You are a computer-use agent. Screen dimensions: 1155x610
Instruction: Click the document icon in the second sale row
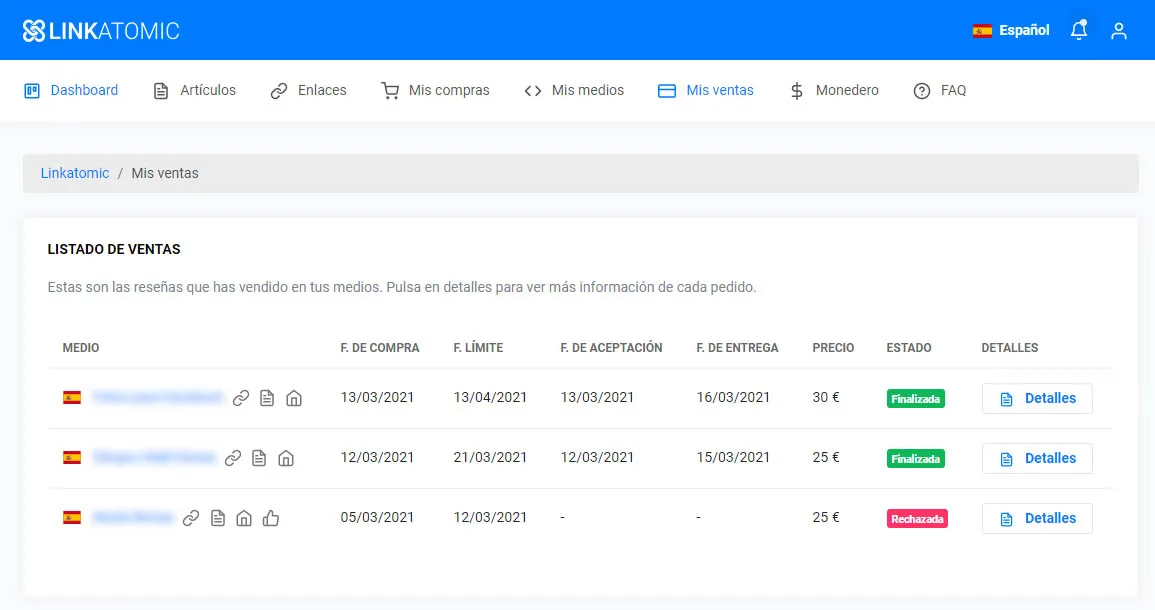coord(259,458)
